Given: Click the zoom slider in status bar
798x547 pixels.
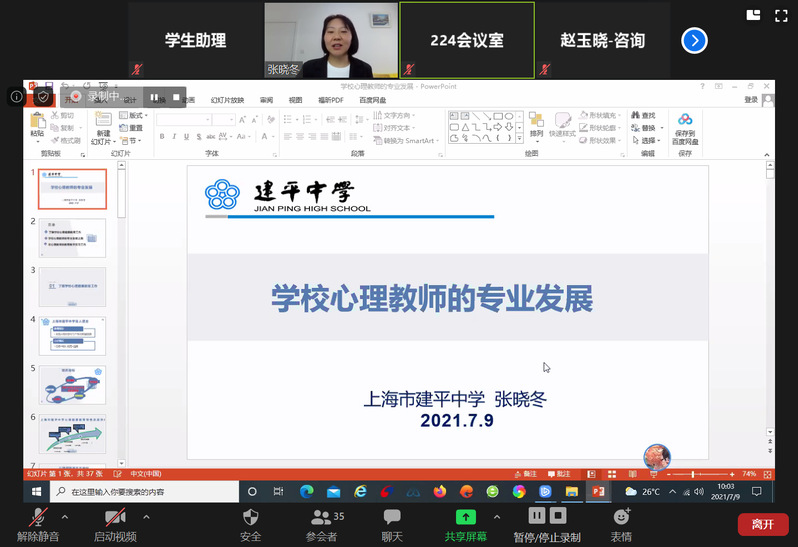Looking at the screenshot, I should [x=693, y=474].
